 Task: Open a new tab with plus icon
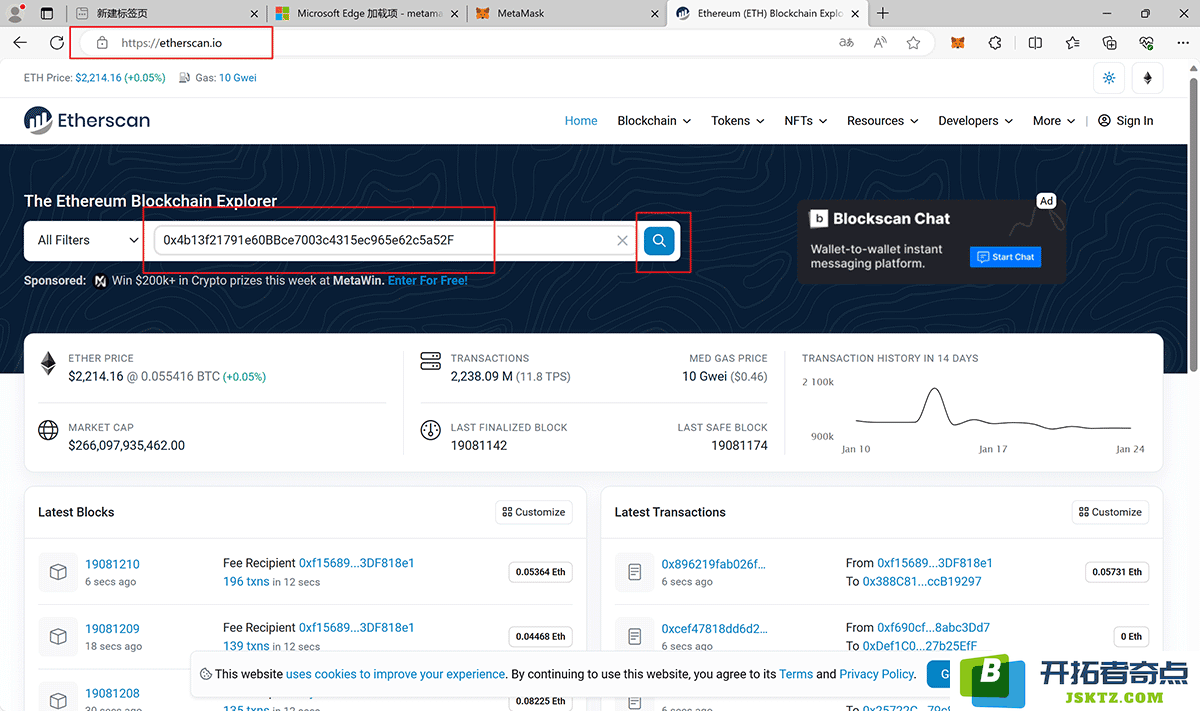883,14
